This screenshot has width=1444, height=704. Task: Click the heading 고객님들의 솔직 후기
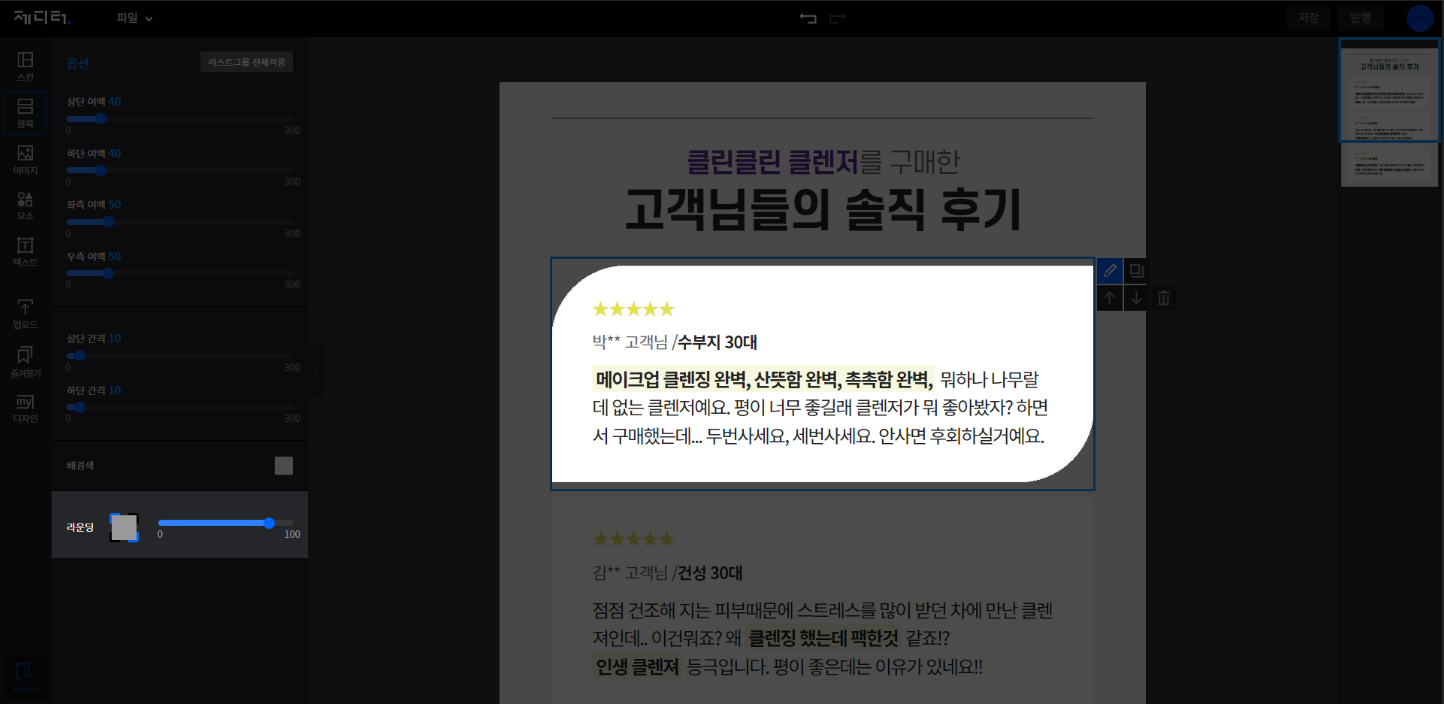[822, 209]
